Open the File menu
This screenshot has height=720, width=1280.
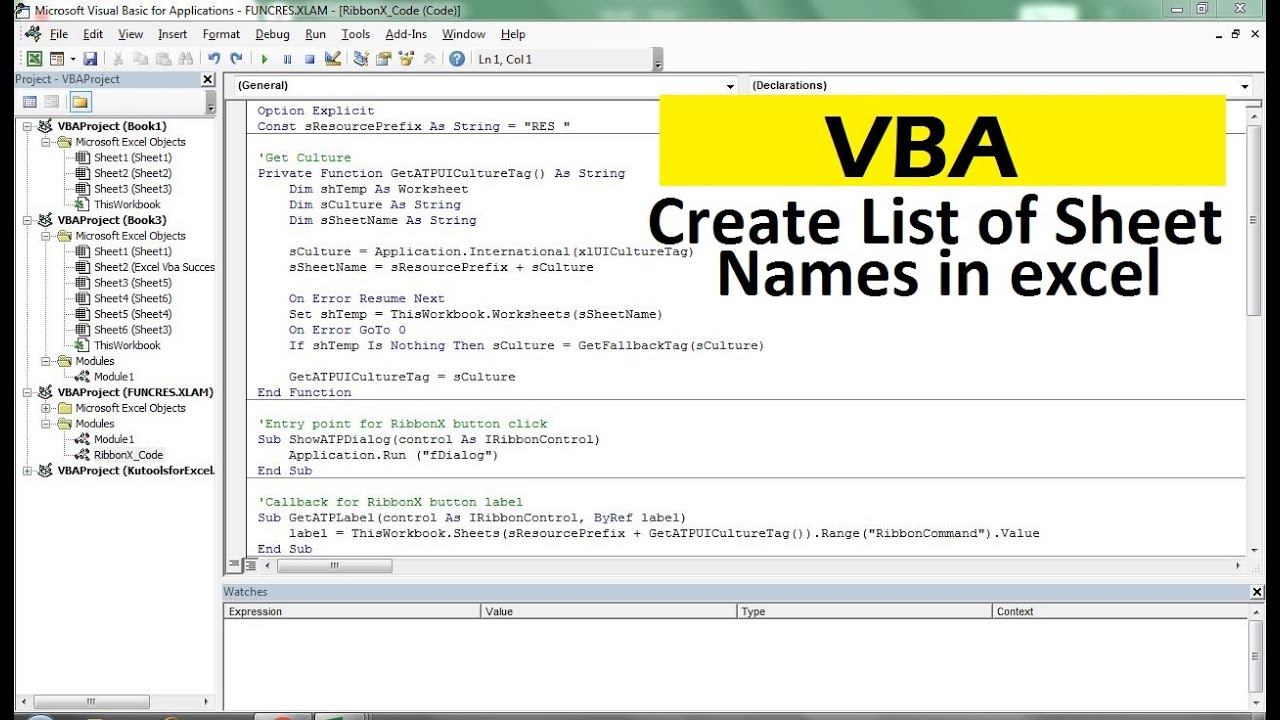[x=58, y=34]
